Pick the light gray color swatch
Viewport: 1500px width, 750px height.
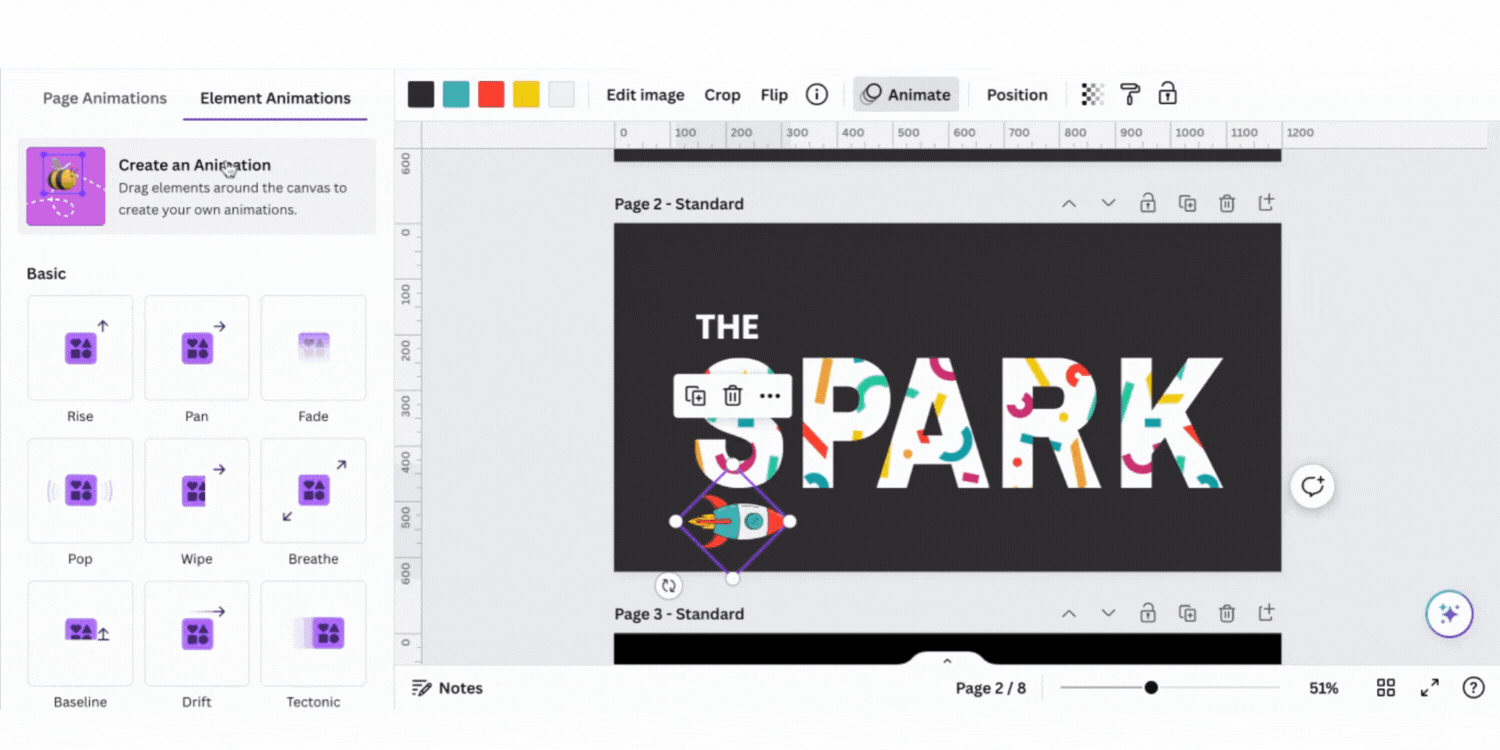point(562,95)
